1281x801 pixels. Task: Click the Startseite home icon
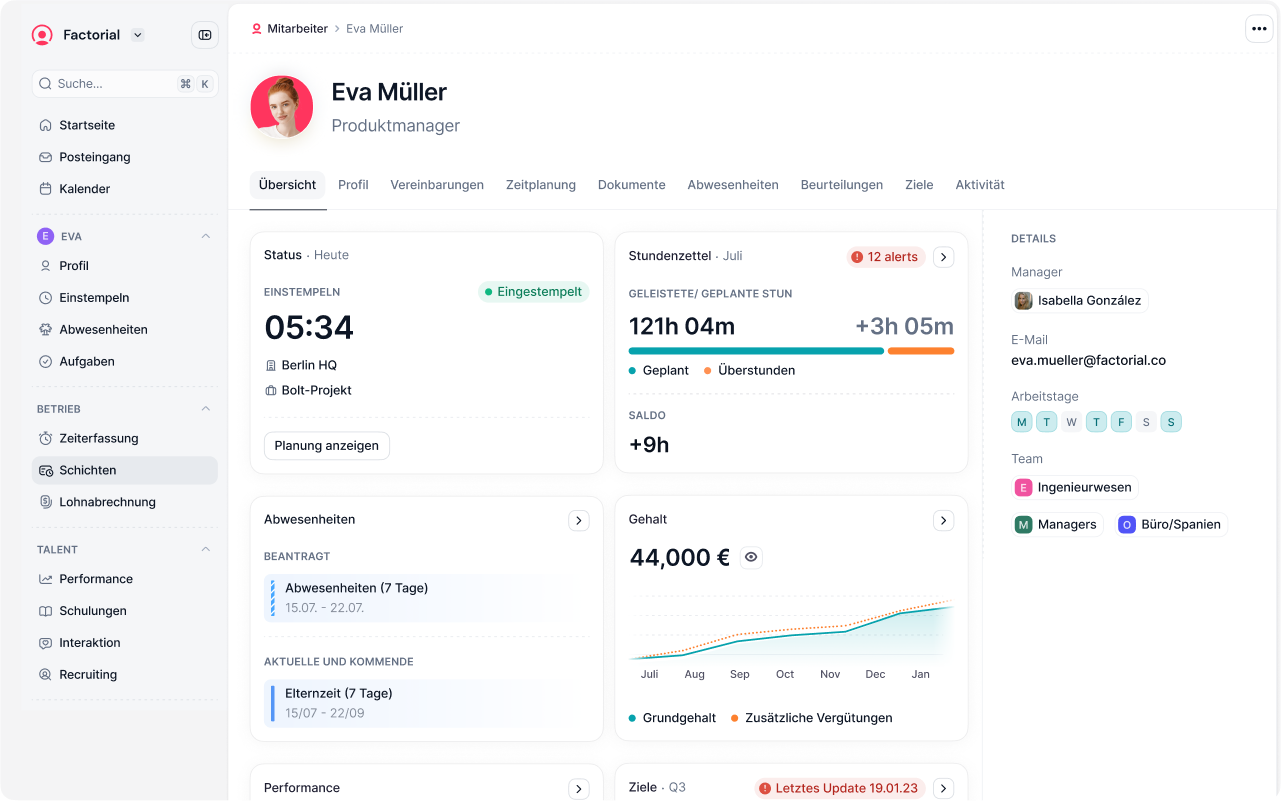point(45,126)
